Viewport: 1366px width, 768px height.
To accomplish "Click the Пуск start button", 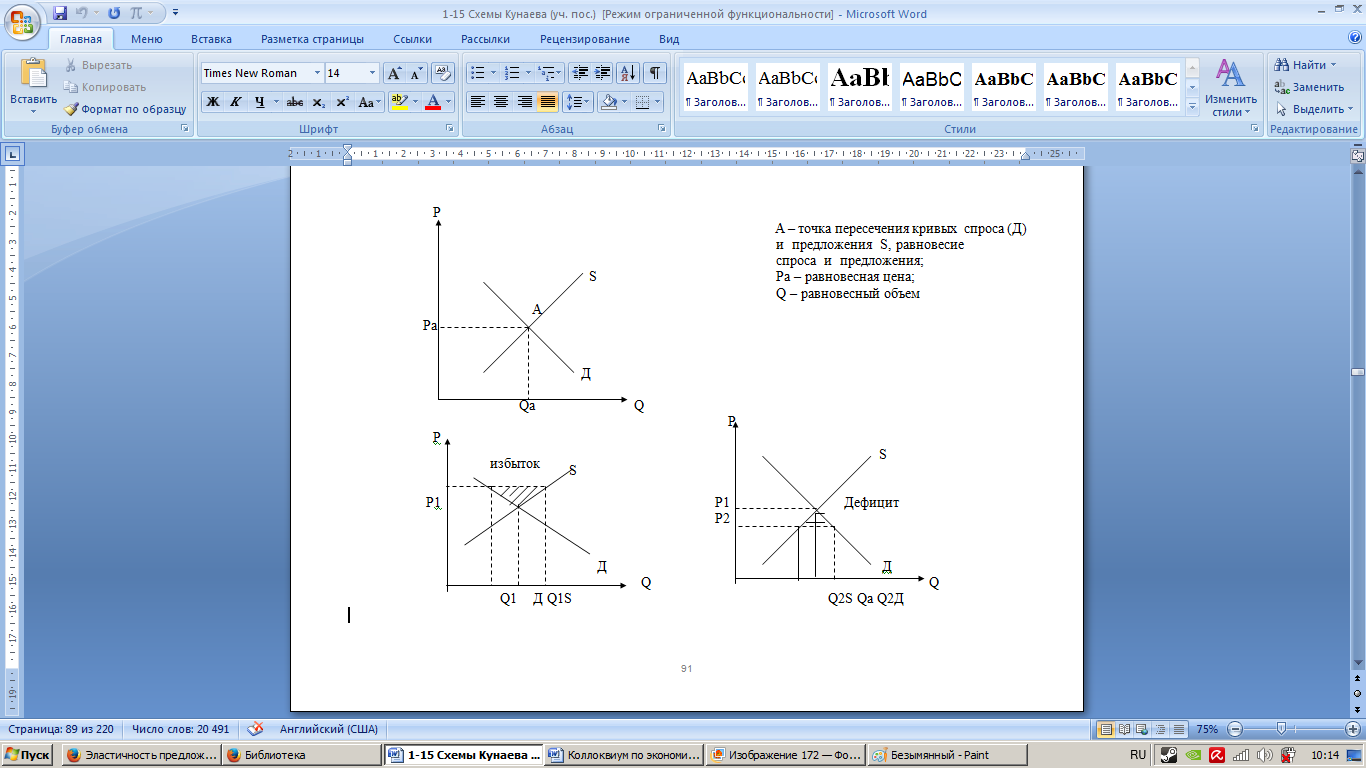I will pyautogui.click(x=27, y=755).
